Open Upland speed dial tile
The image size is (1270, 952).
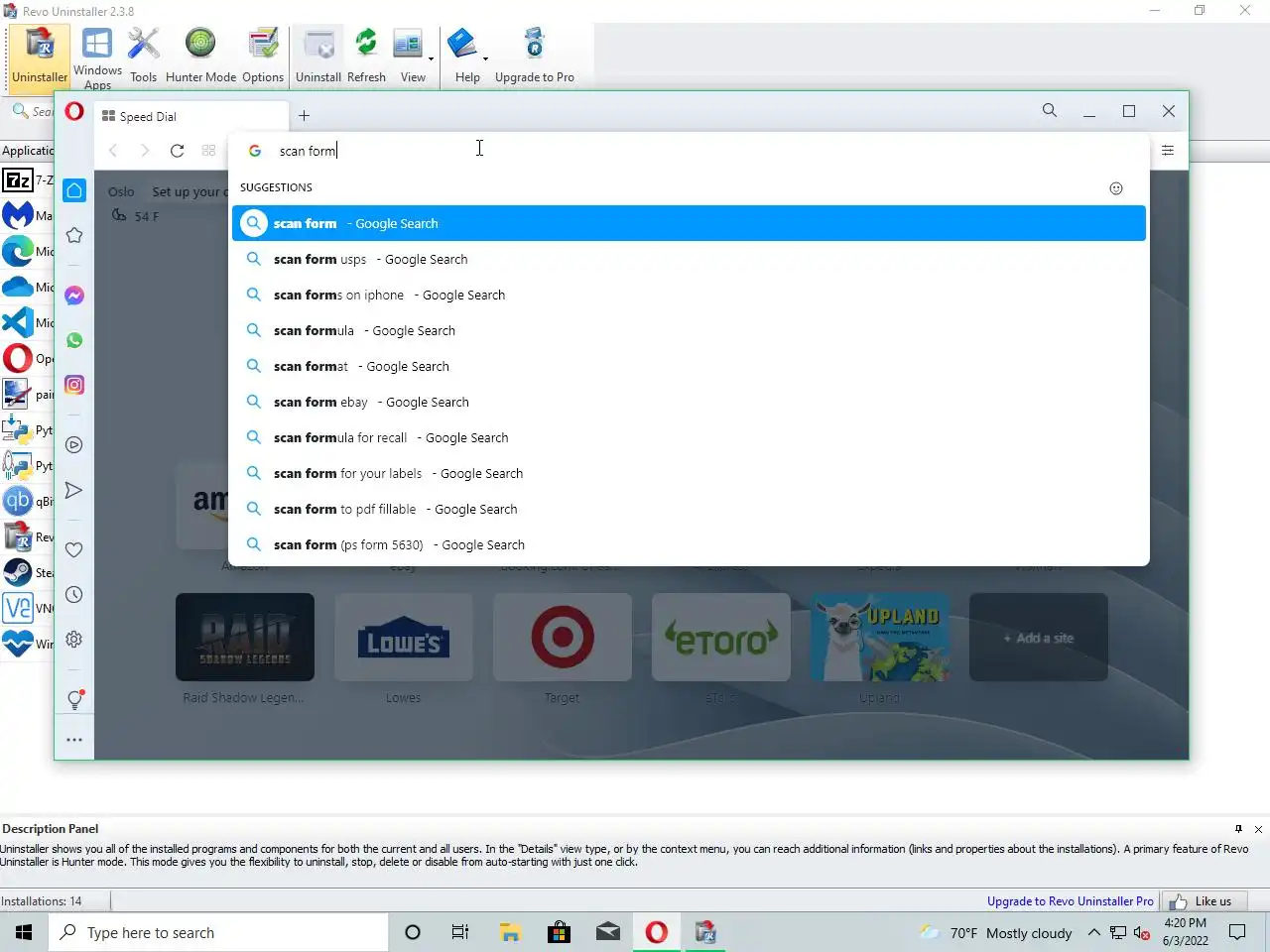click(x=880, y=638)
